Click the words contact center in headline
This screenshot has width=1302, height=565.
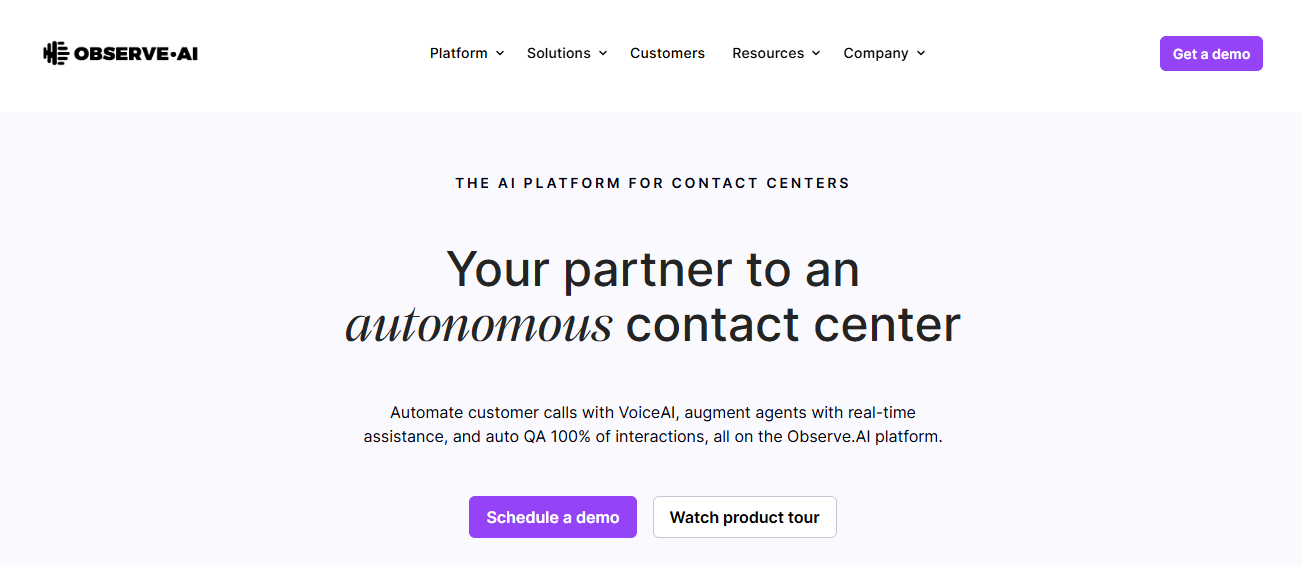point(793,325)
